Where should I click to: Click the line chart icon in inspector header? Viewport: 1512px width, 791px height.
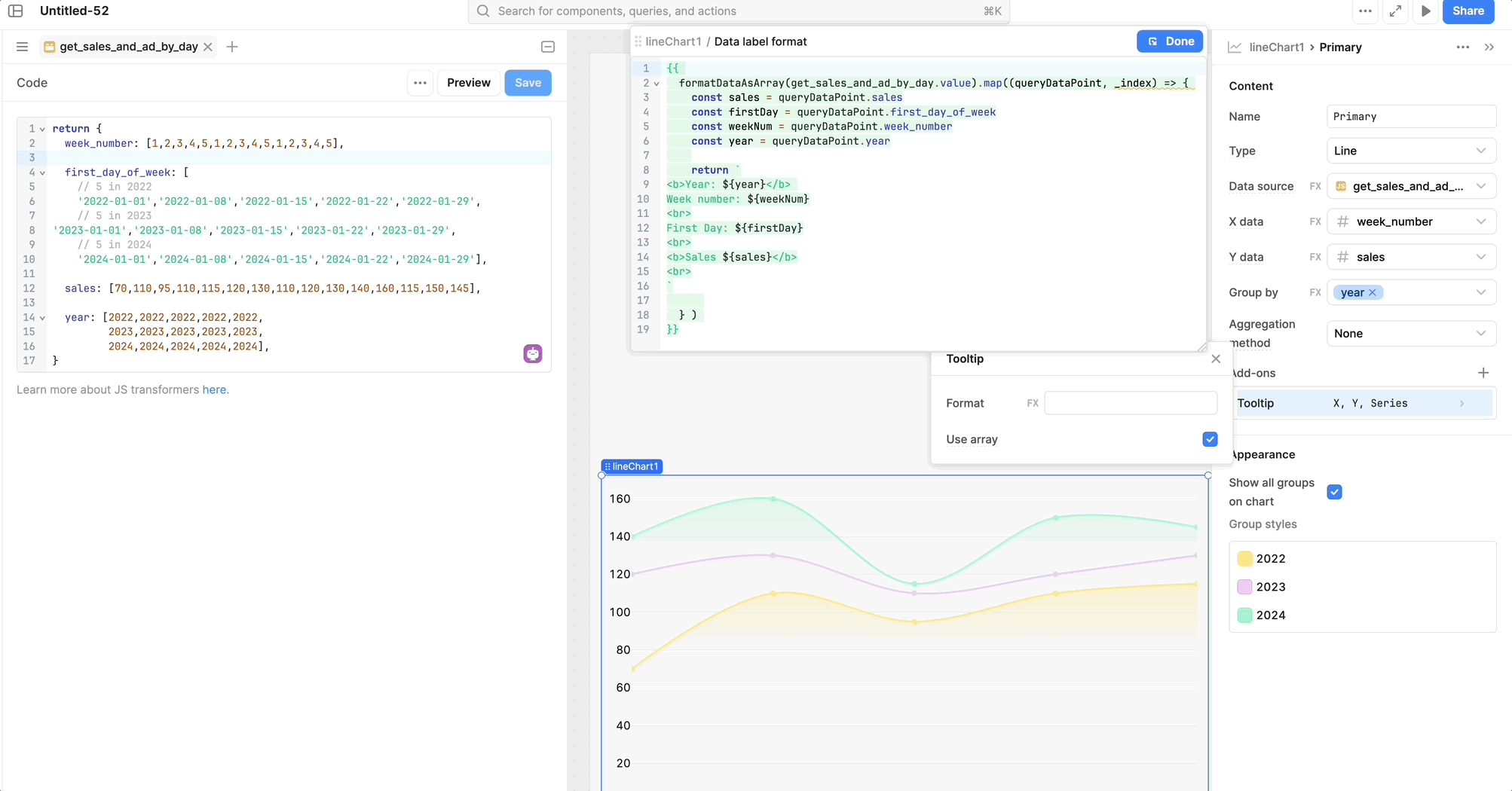click(1235, 47)
